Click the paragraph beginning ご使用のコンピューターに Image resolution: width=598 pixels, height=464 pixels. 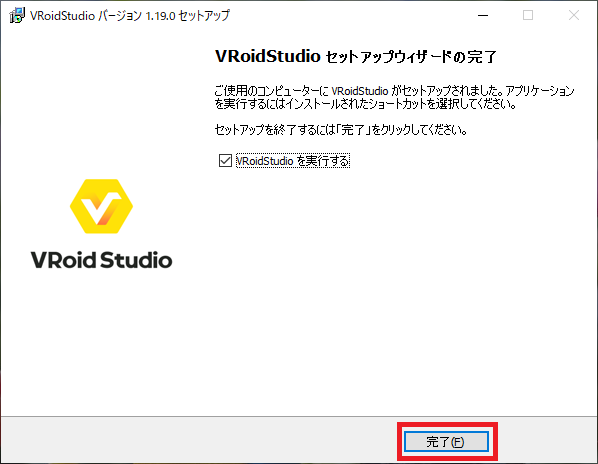coord(394,97)
